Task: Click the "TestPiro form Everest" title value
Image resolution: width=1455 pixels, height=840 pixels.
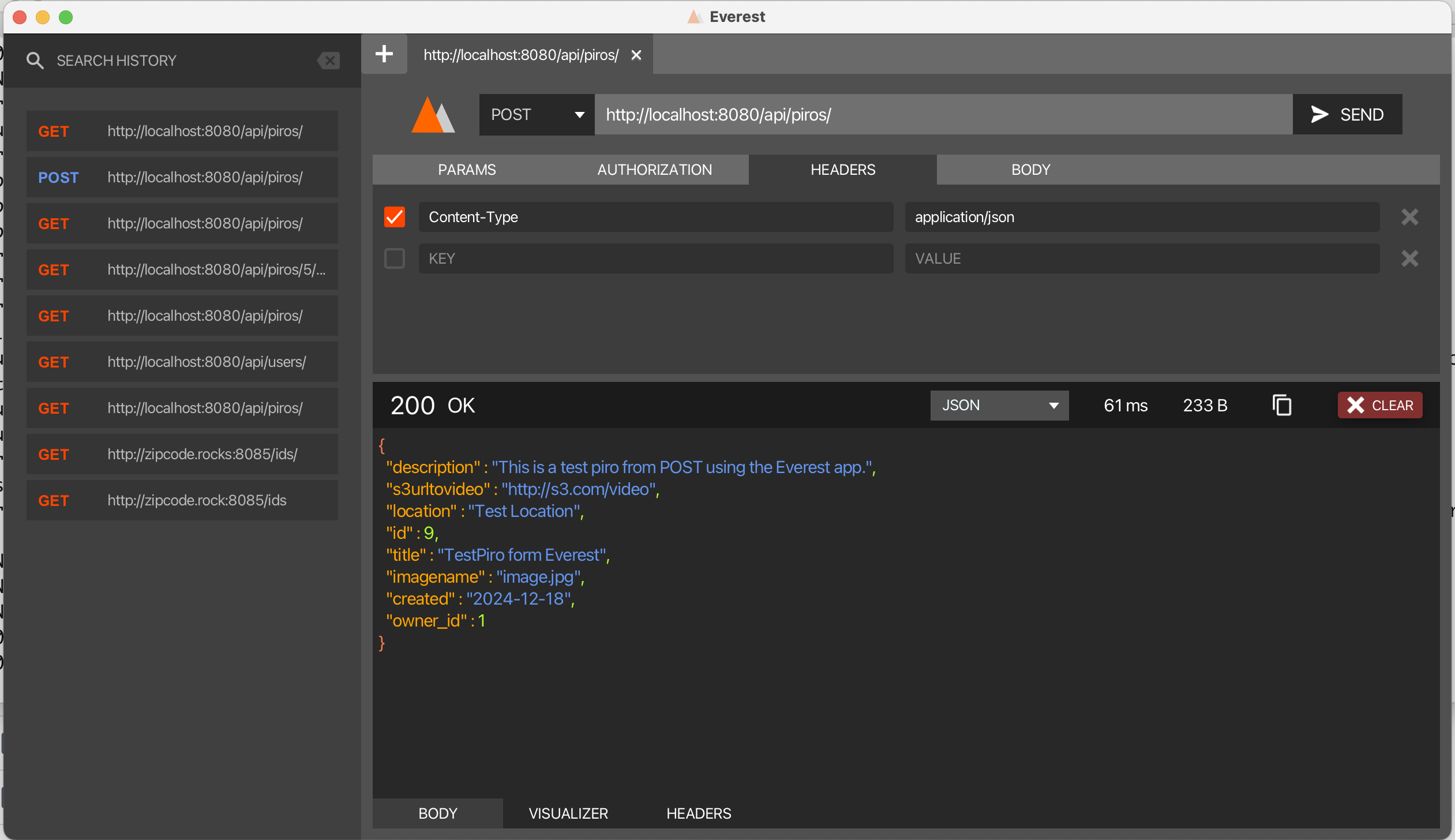Action: click(522, 554)
